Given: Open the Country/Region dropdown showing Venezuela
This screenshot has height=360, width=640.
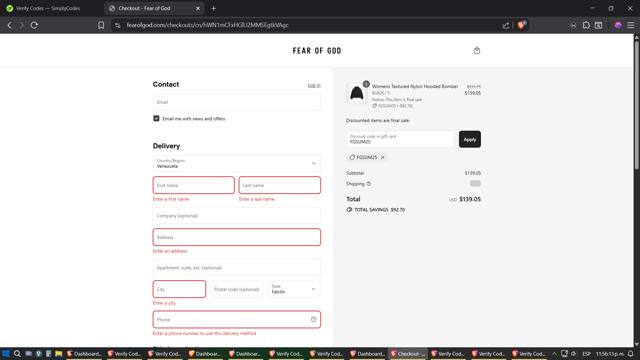Looking at the screenshot, I should click(x=237, y=163).
